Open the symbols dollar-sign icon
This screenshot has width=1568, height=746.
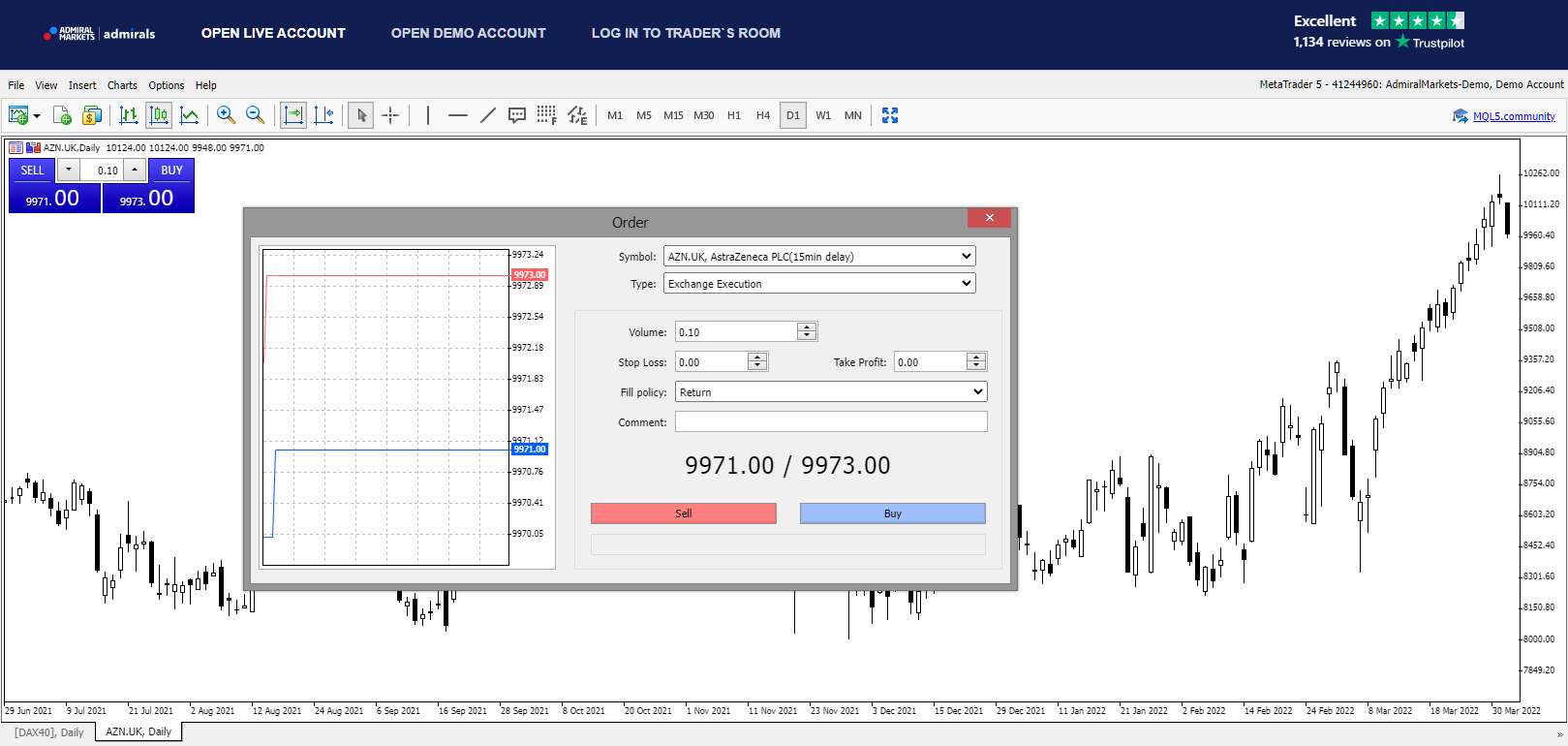click(92, 115)
